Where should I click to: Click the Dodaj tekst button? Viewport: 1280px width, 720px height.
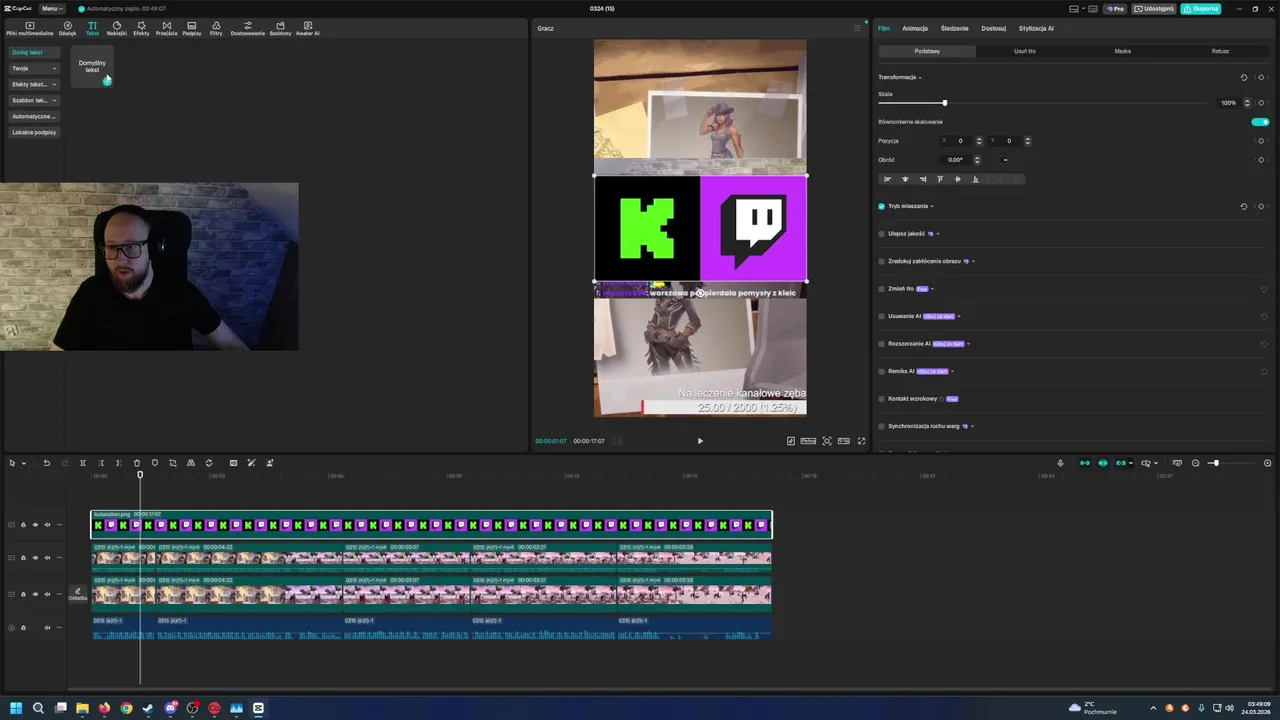35,52
